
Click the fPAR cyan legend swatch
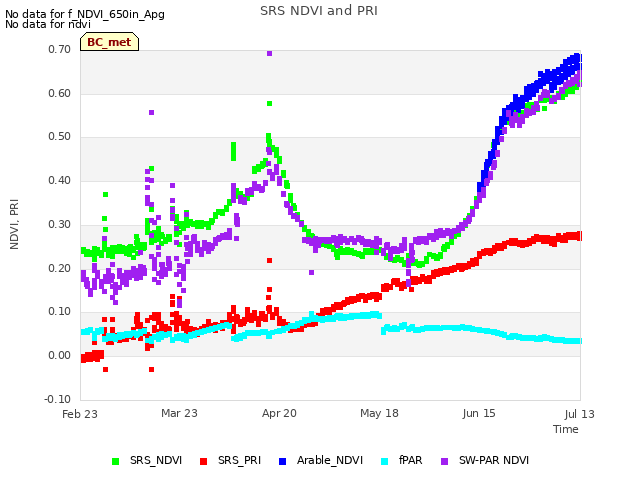[384, 461]
